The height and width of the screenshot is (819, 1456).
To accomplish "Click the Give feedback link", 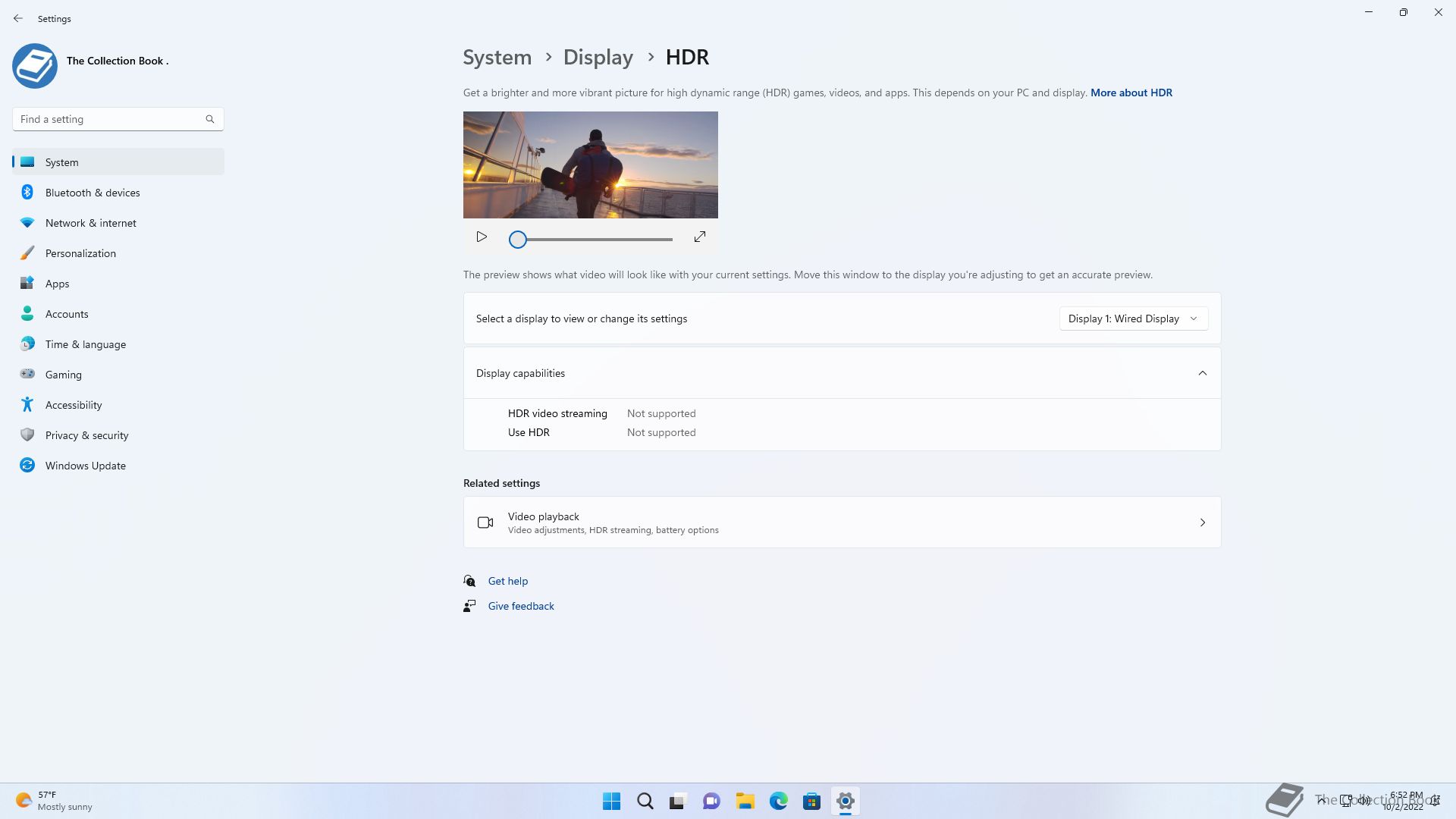I will point(520,606).
